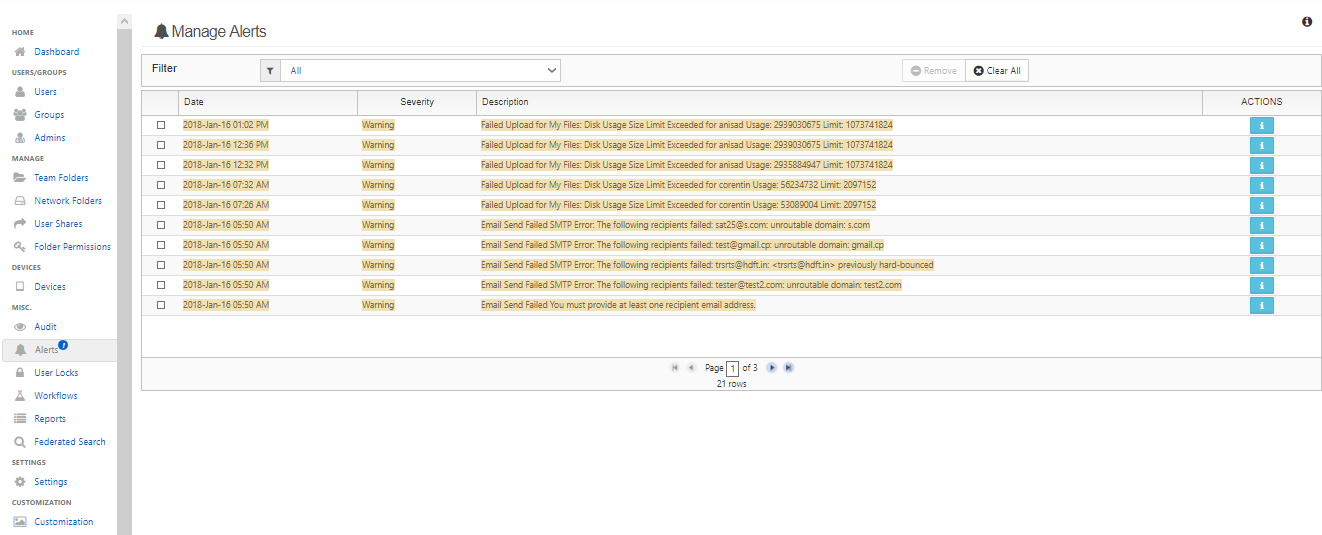Image resolution: width=1322 pixels, height=535 pixels.
Task: Expand the Filter dropdown showing All
Action: pos(420,71)
